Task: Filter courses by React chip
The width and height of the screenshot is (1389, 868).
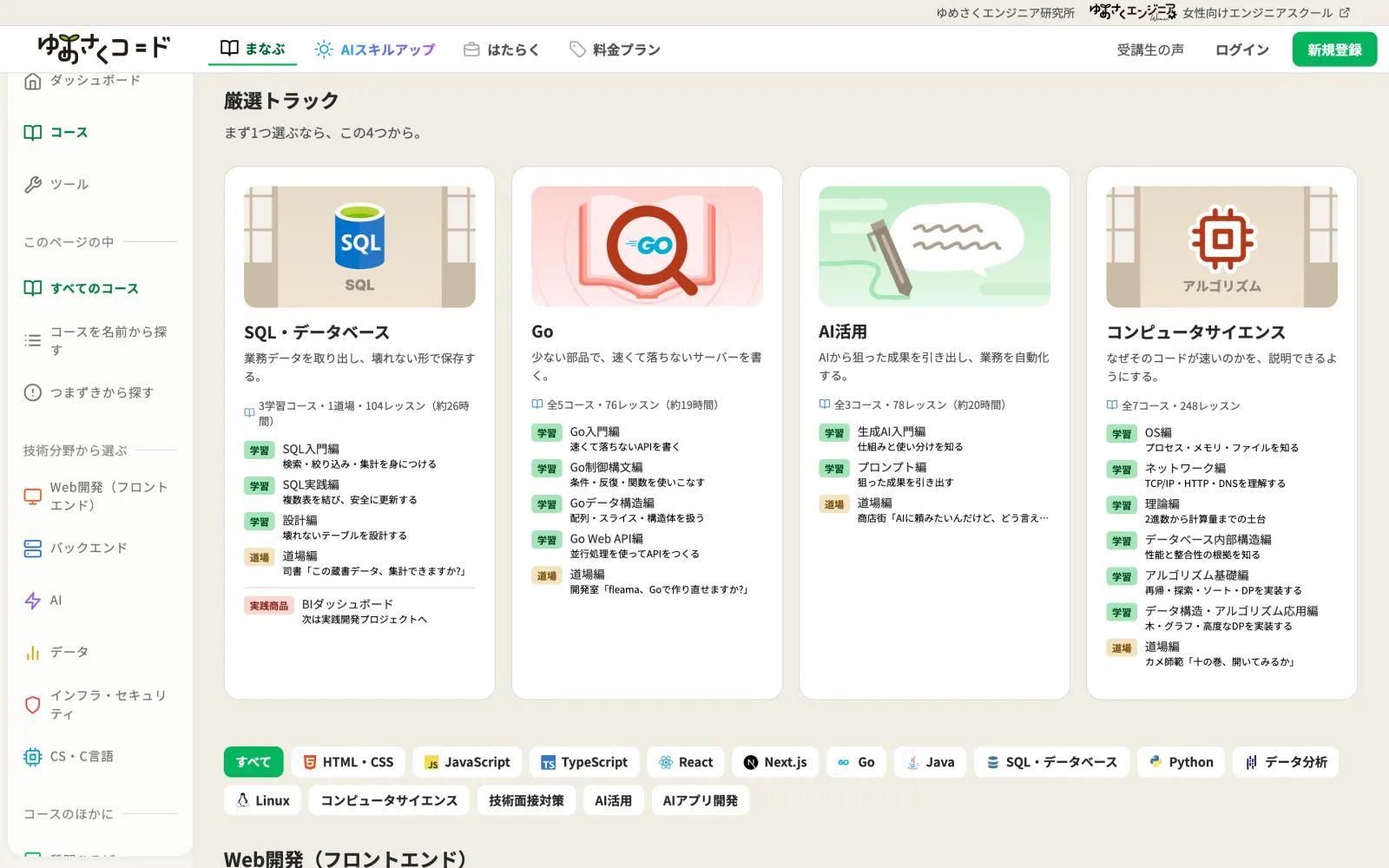Action: (686, 762)
